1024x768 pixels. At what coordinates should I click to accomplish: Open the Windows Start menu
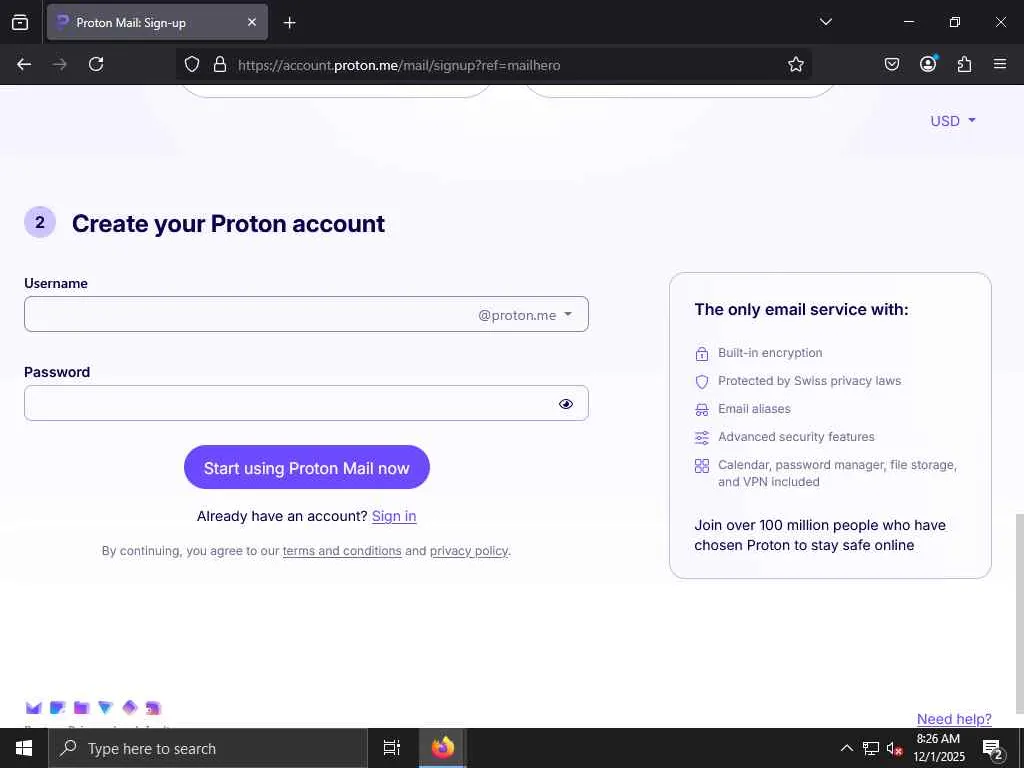pyautogui.click(x=24, y=748)
